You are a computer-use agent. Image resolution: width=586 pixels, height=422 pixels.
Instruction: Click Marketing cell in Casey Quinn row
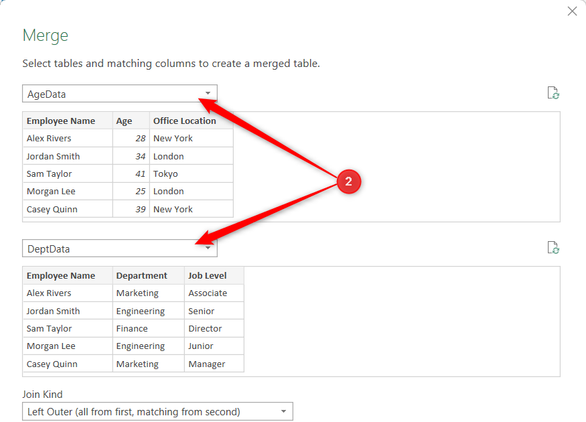pos(148,364)
